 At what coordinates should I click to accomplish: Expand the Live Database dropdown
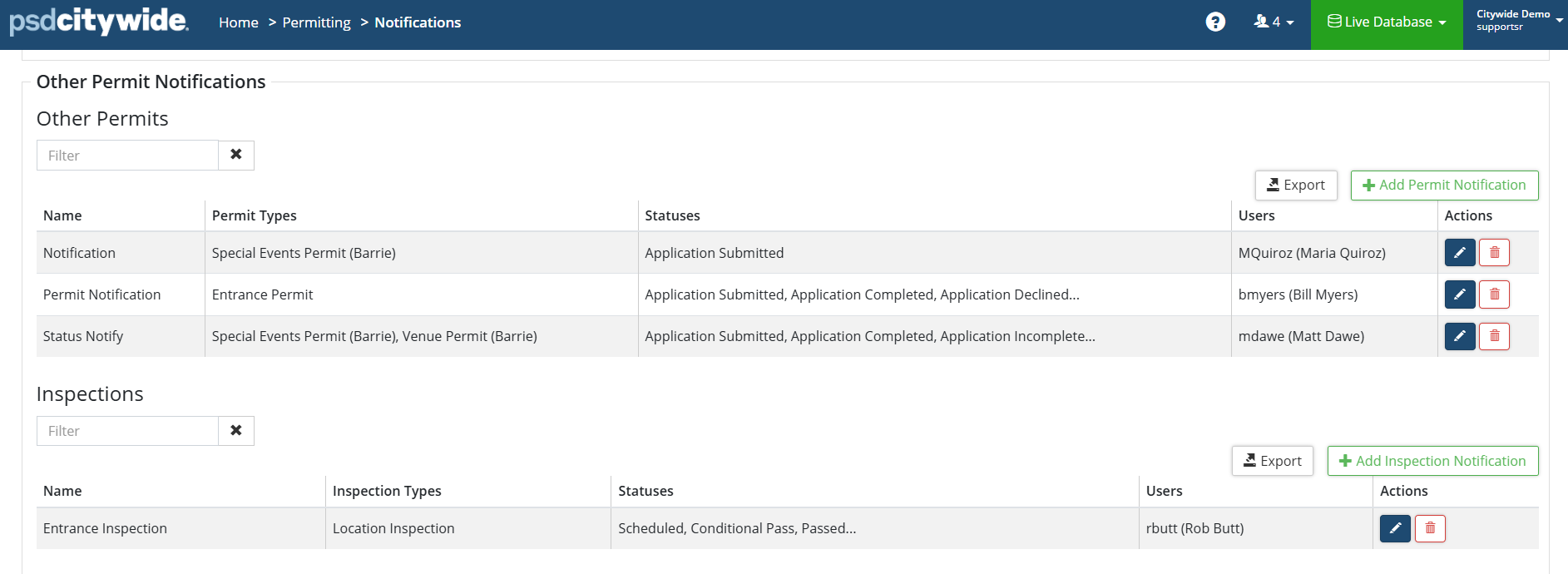click(1387, 22)
